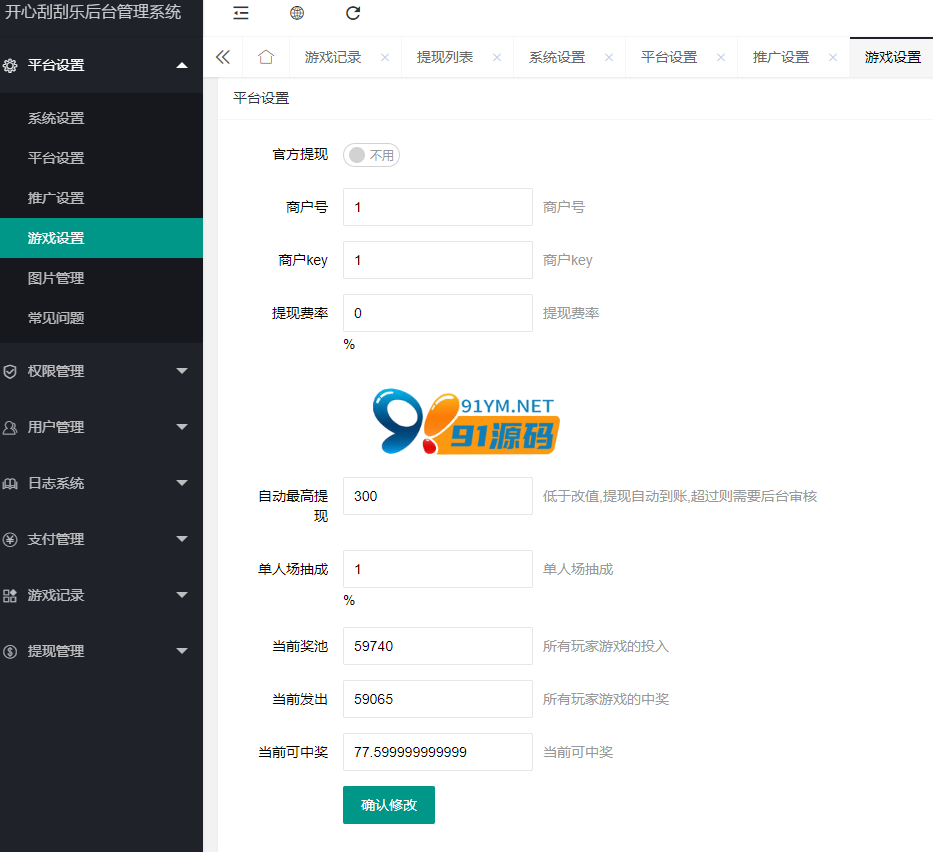The image size is (933, 852).
Task: Click the yen icon for 支付管理
Action: coord(10,540)
